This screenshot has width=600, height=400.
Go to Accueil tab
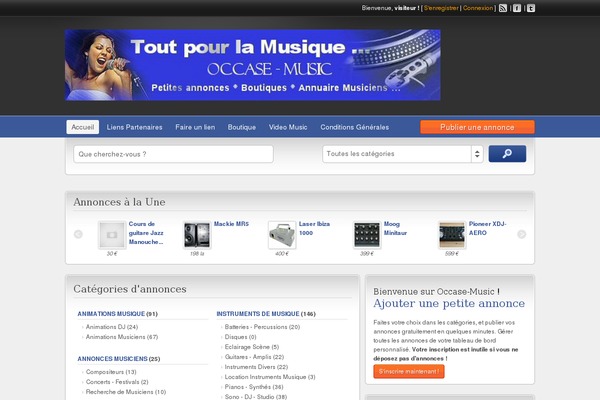83,127
